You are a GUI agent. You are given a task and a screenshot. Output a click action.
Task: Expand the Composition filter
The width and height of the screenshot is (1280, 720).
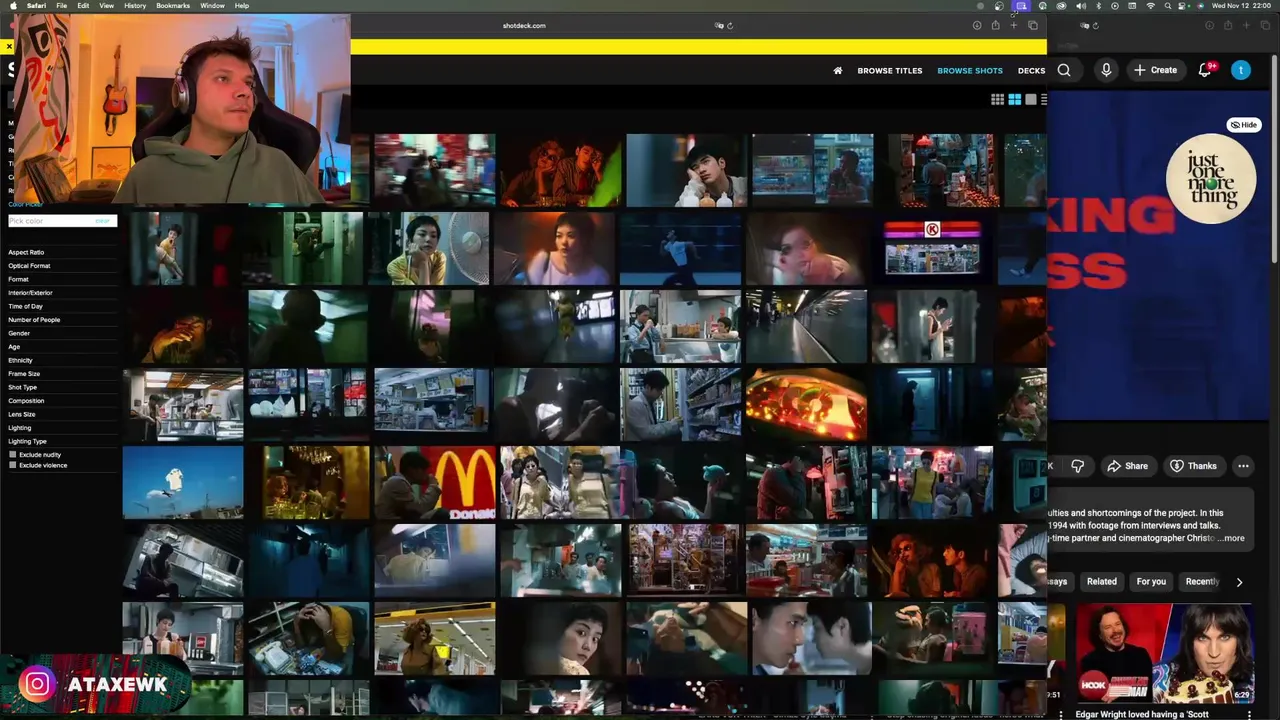click(x=26, y=401)
